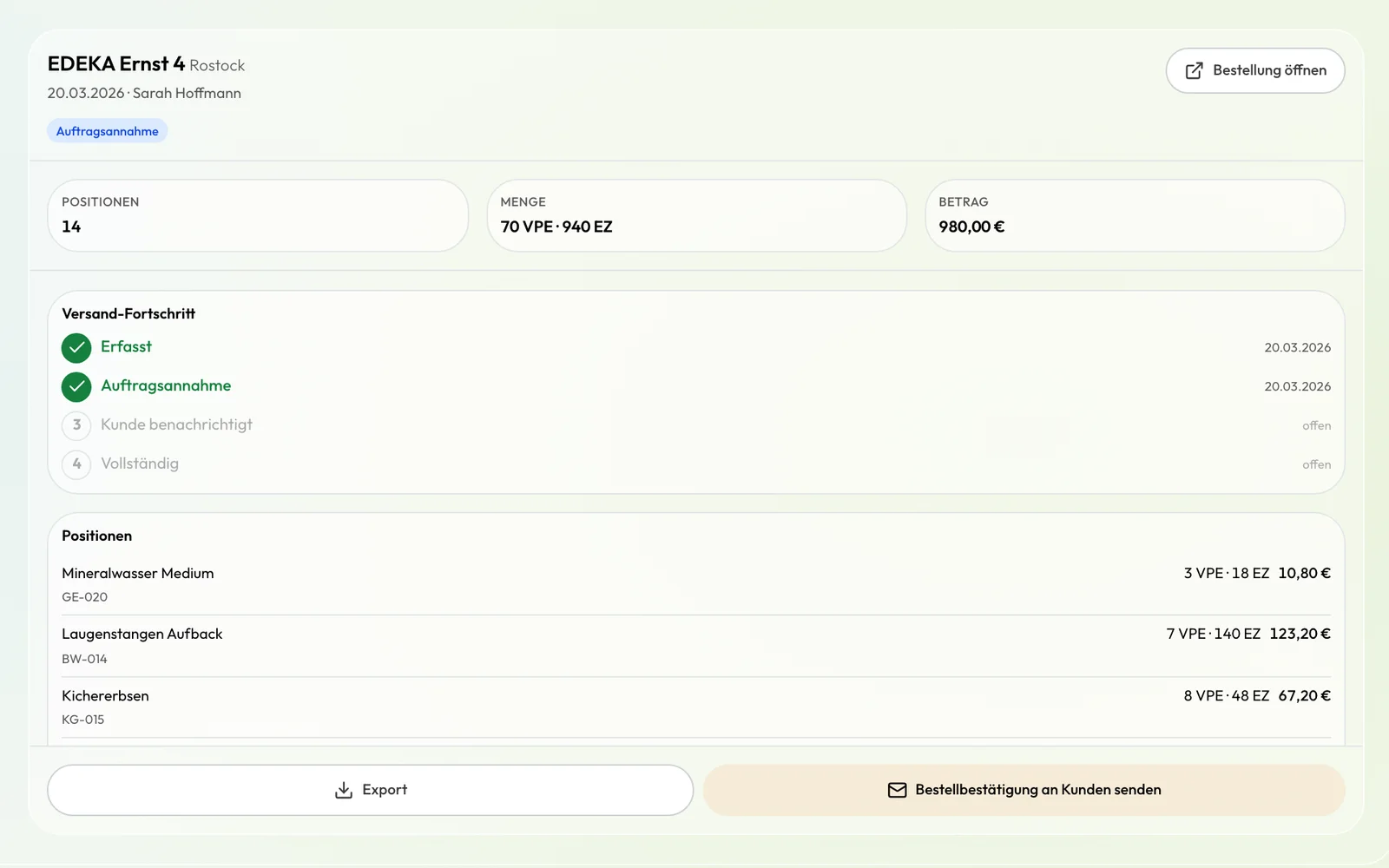Select the blue Auftragsannahme status badge
Image resolution: width=1389 pixels, height=868 pixels.
(x=108, y=131)
